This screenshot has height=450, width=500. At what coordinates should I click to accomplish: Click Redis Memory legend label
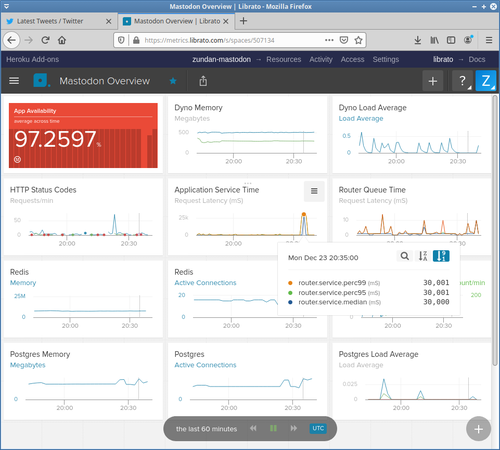pos(23,283)
